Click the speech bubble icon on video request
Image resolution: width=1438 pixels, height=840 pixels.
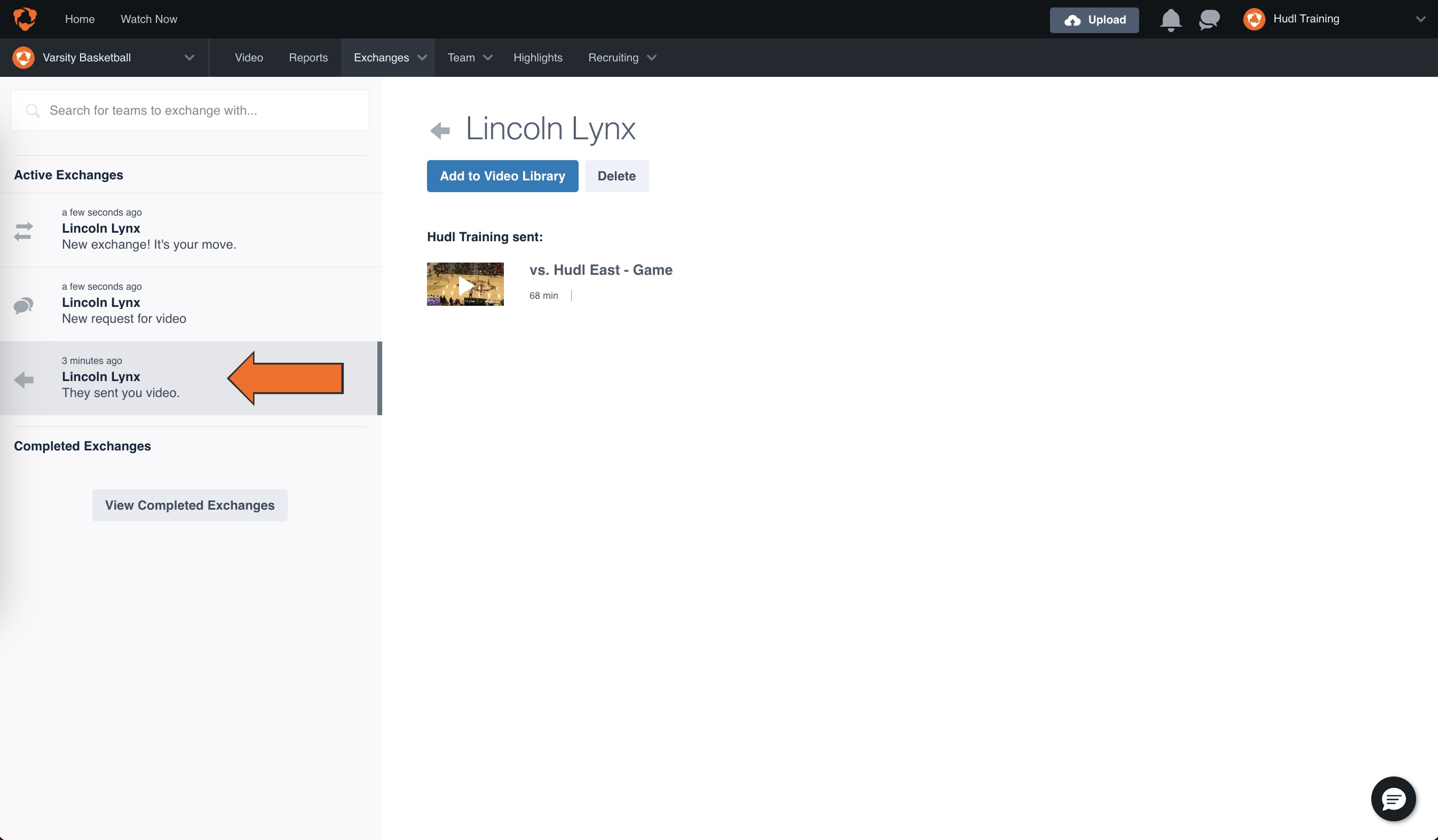24,306
